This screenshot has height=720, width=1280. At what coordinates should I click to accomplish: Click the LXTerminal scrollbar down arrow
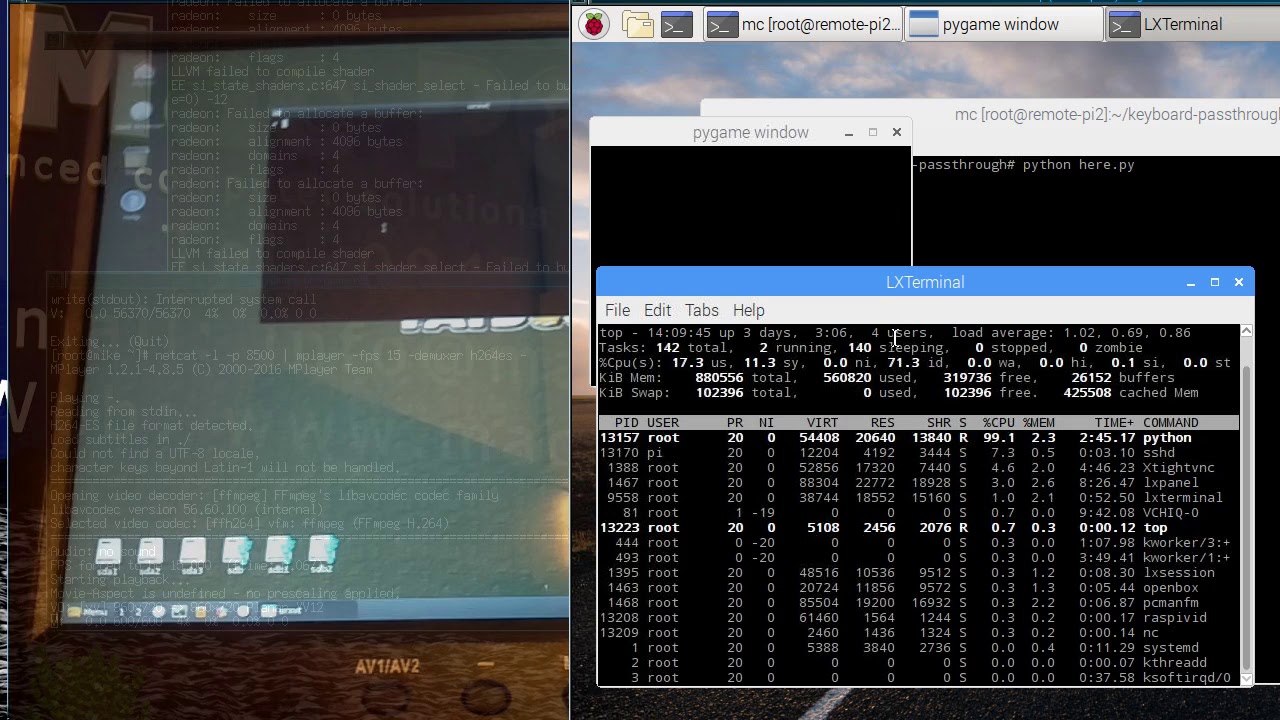(1246, 679)
